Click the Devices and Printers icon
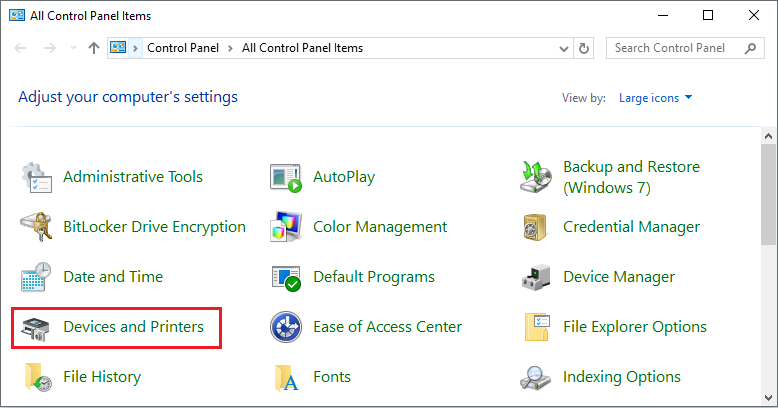The width and height of the screenshot is (778, 408). coord(37,327)
